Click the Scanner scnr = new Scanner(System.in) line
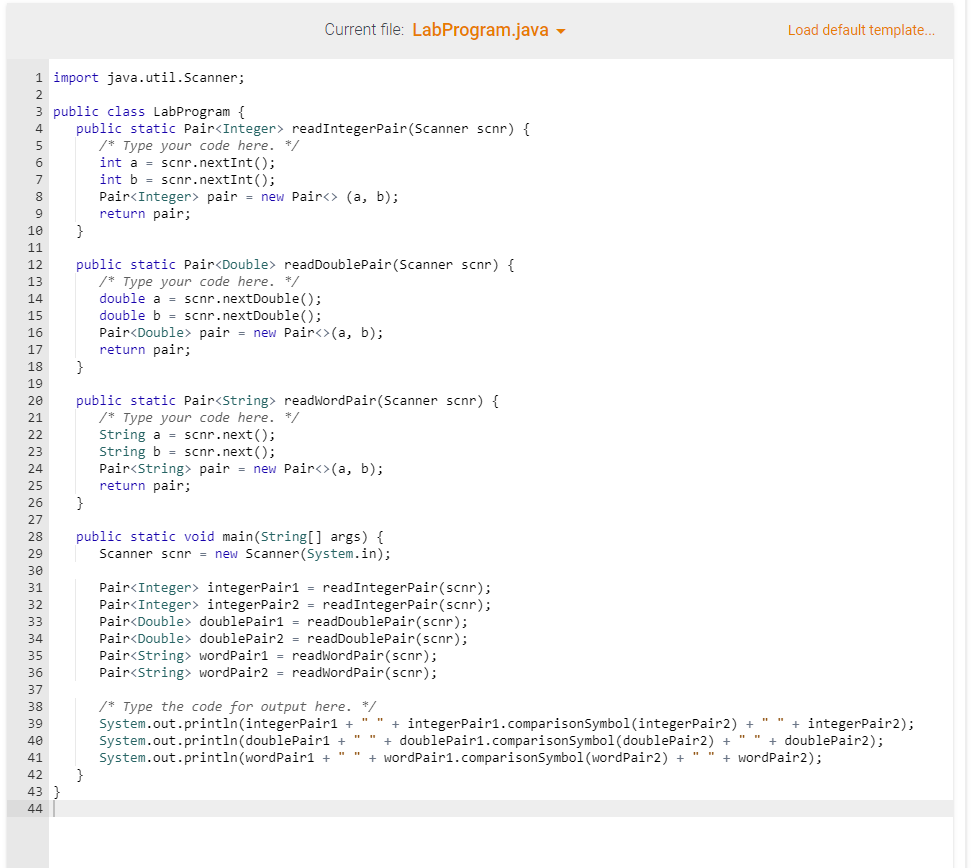979x868 pixels. tap(245, 554)
